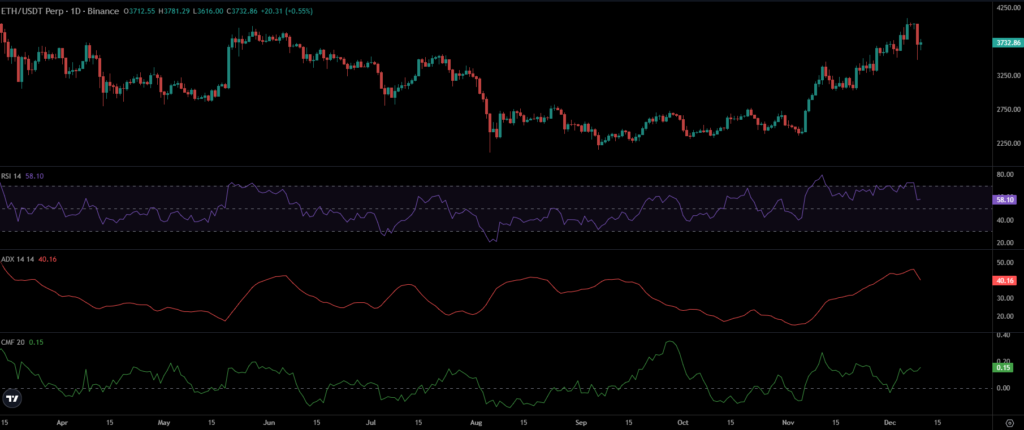The height and width of the screenshot is (430, 1024).
Task: Click the 40.16 value in ADX legend
Action: 47,259
